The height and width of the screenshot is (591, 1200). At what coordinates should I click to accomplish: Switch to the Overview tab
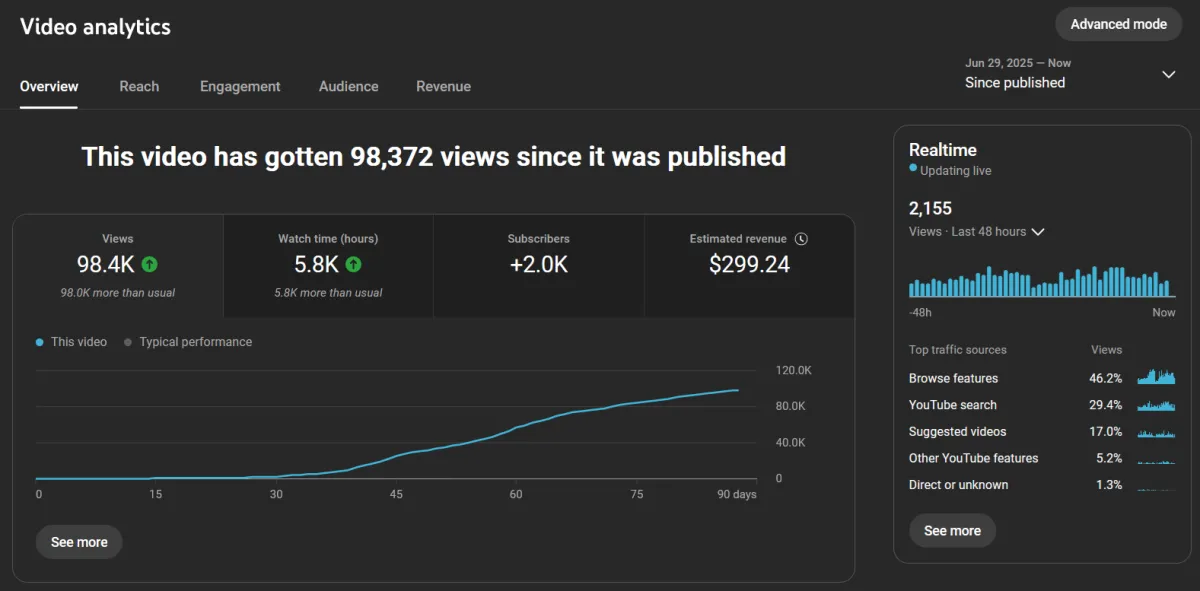tap(49, 86)
